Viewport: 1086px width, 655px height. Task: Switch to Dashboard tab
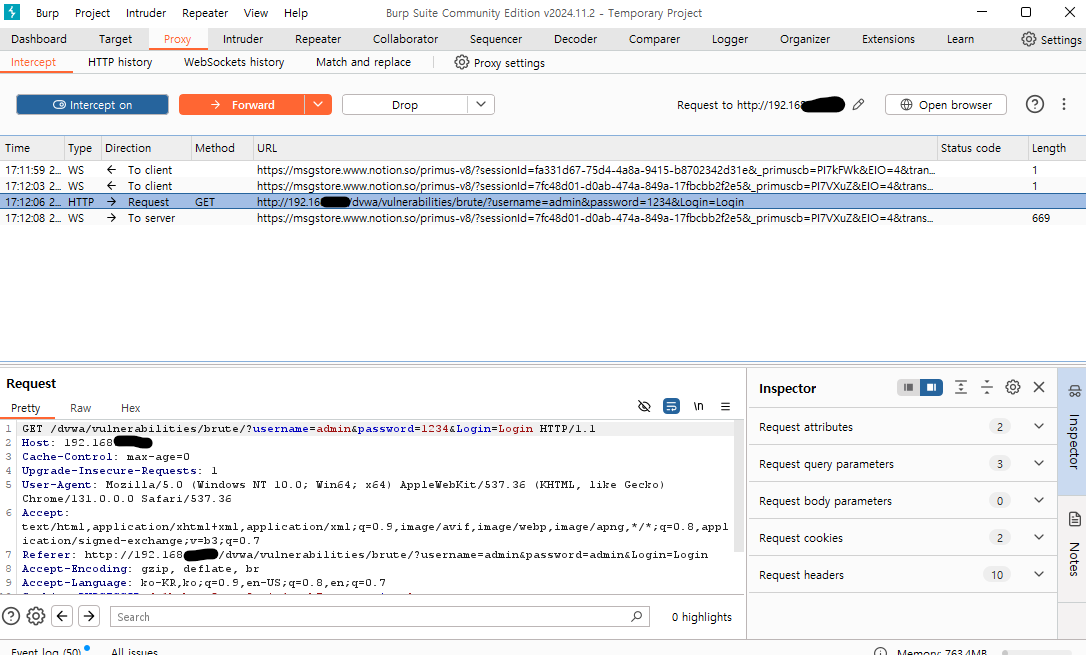(39, 39)
